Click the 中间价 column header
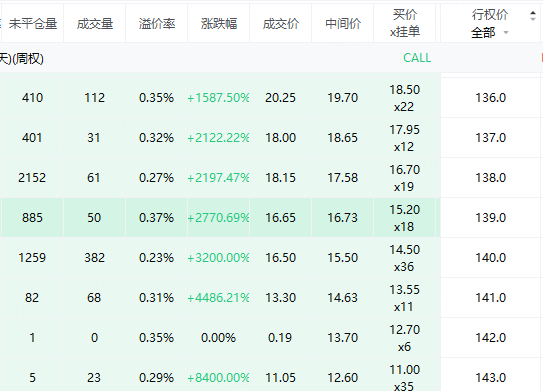Screen dimensions: 543x391 (x=343, y=24)
